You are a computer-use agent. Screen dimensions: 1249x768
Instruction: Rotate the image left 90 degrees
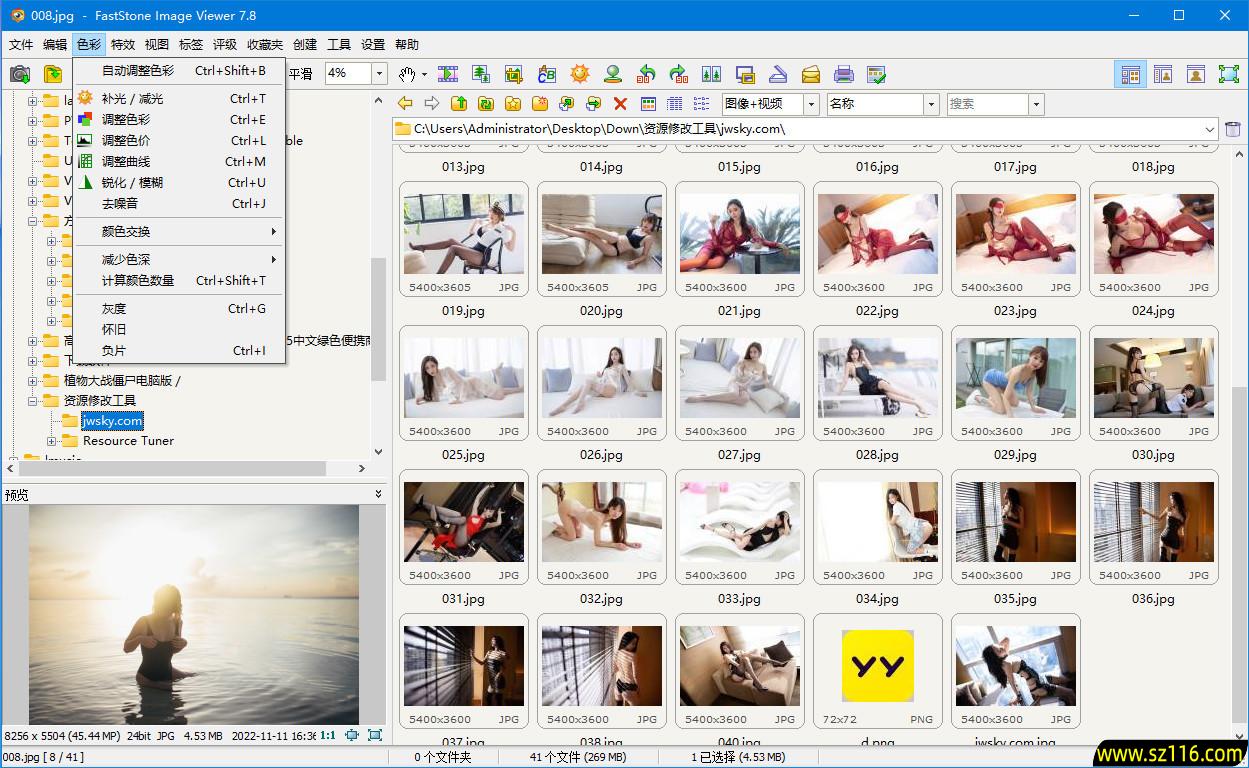click(x=646, y=73)
